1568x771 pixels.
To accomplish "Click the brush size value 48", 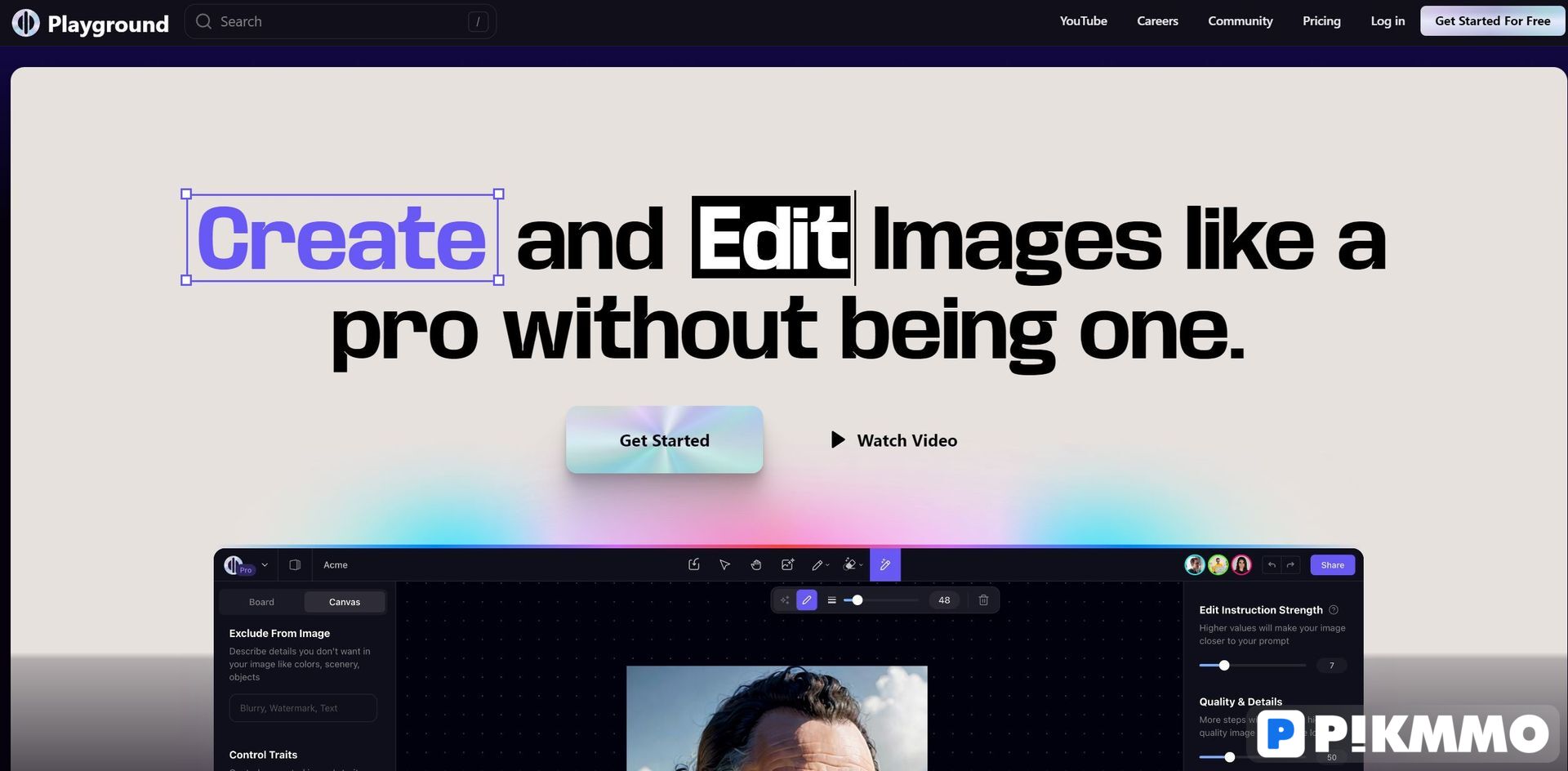I will [944, 599].
